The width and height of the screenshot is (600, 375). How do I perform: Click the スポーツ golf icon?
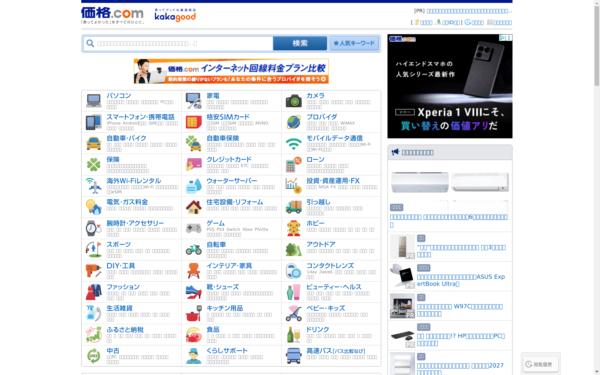94,249
